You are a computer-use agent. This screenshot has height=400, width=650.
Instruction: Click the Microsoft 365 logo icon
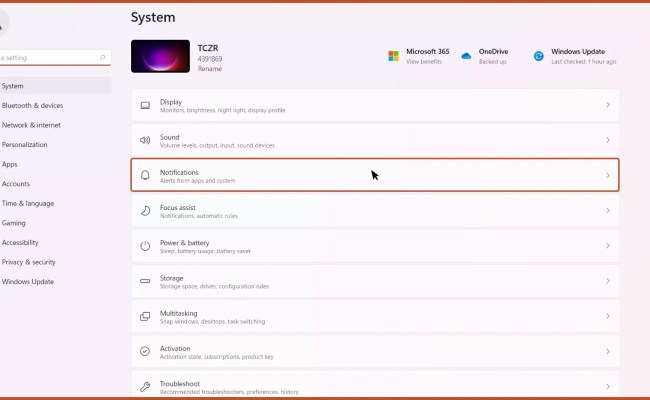pos(393,56)
